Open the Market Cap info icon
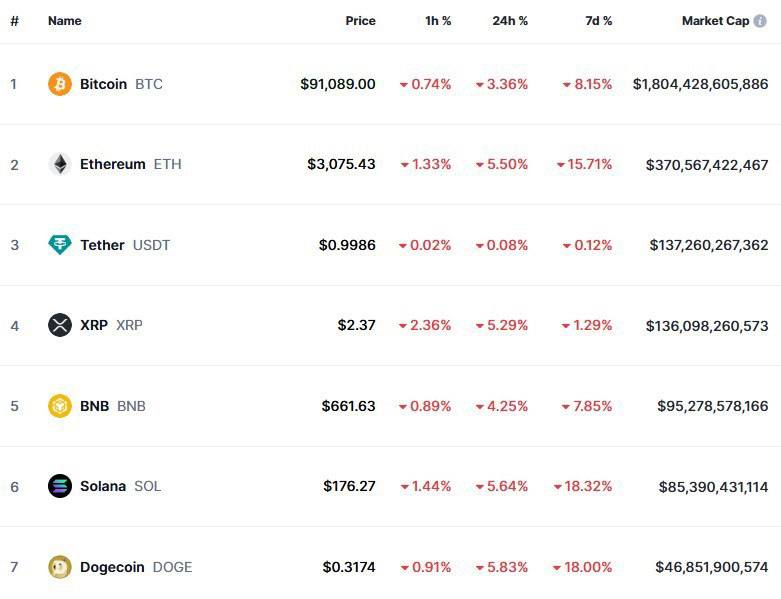The width and height of the screenshot is (781, 599). point(760,21)
